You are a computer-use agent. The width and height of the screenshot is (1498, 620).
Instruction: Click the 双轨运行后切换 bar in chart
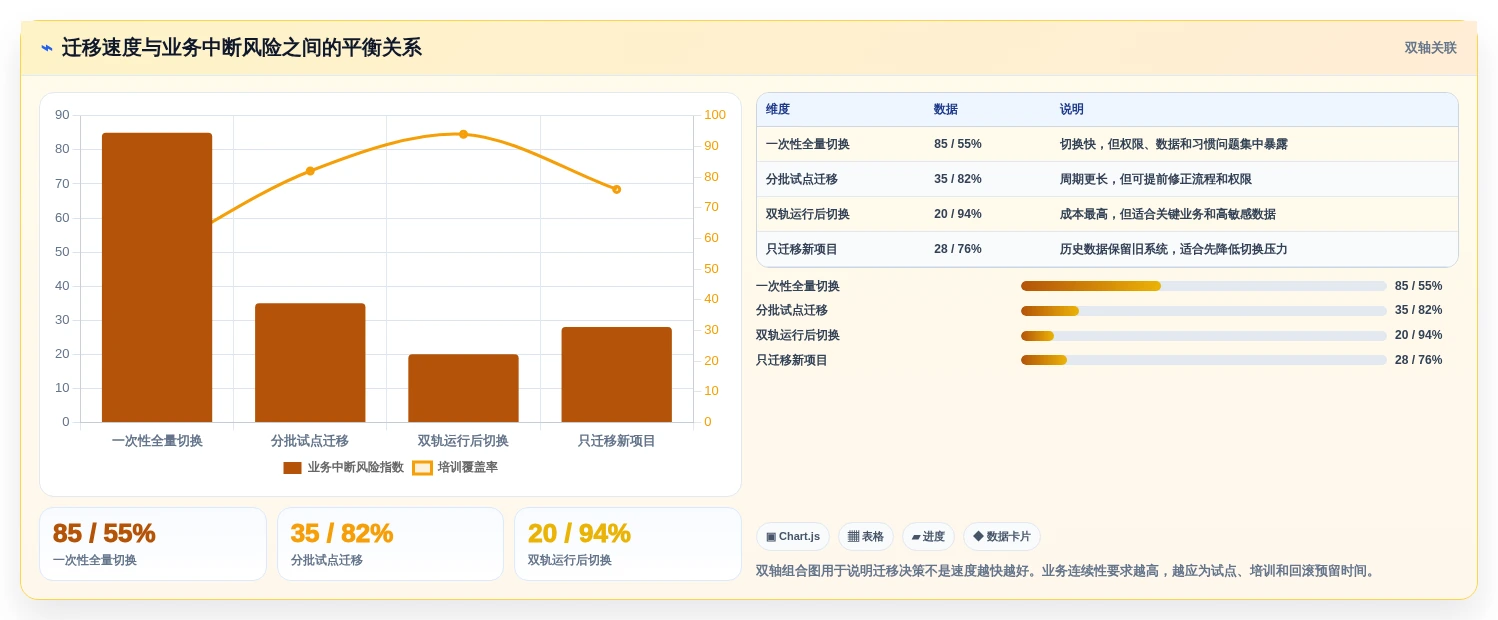click(463, 388)
